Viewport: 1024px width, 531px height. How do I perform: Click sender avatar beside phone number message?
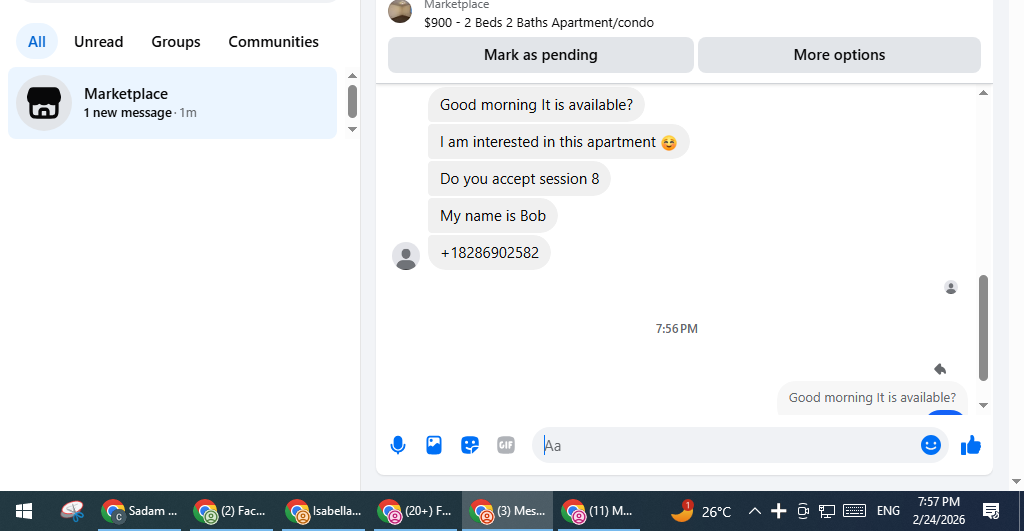pos(406,256)
